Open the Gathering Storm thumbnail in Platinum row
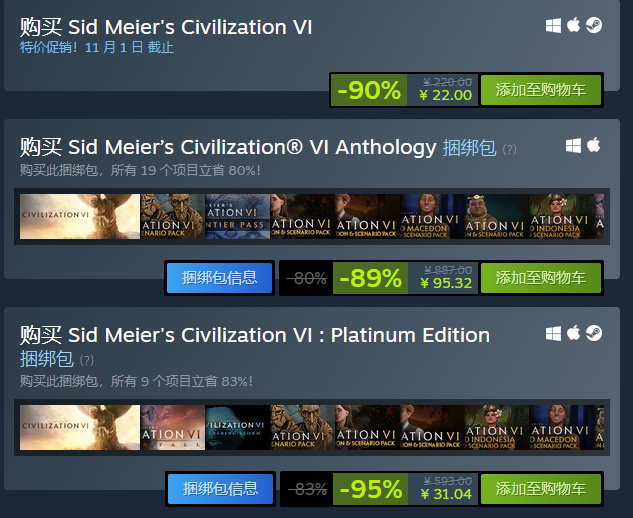The image size is (633, 518). [x=238, y=428]
